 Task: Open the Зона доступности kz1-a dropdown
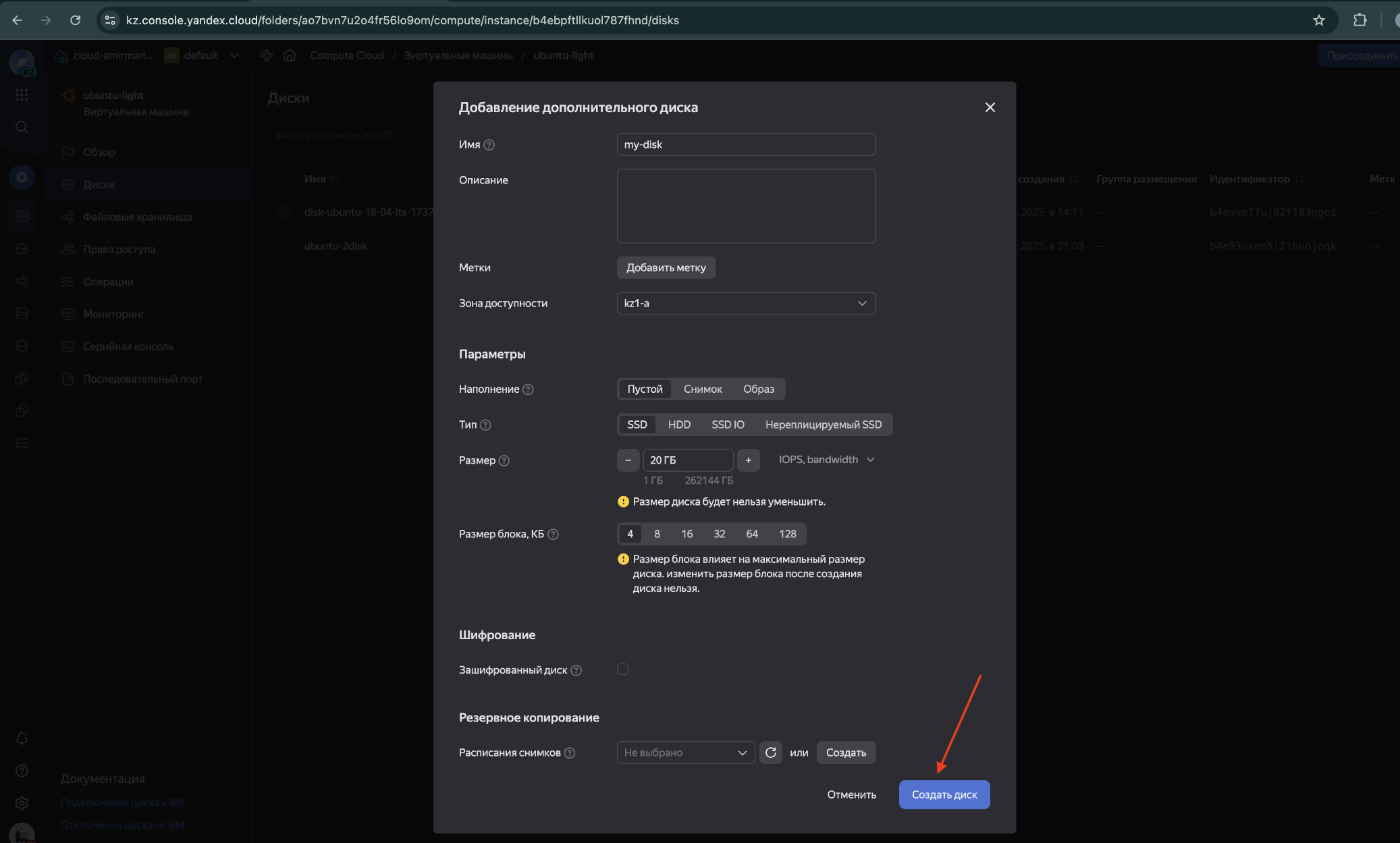746,303
